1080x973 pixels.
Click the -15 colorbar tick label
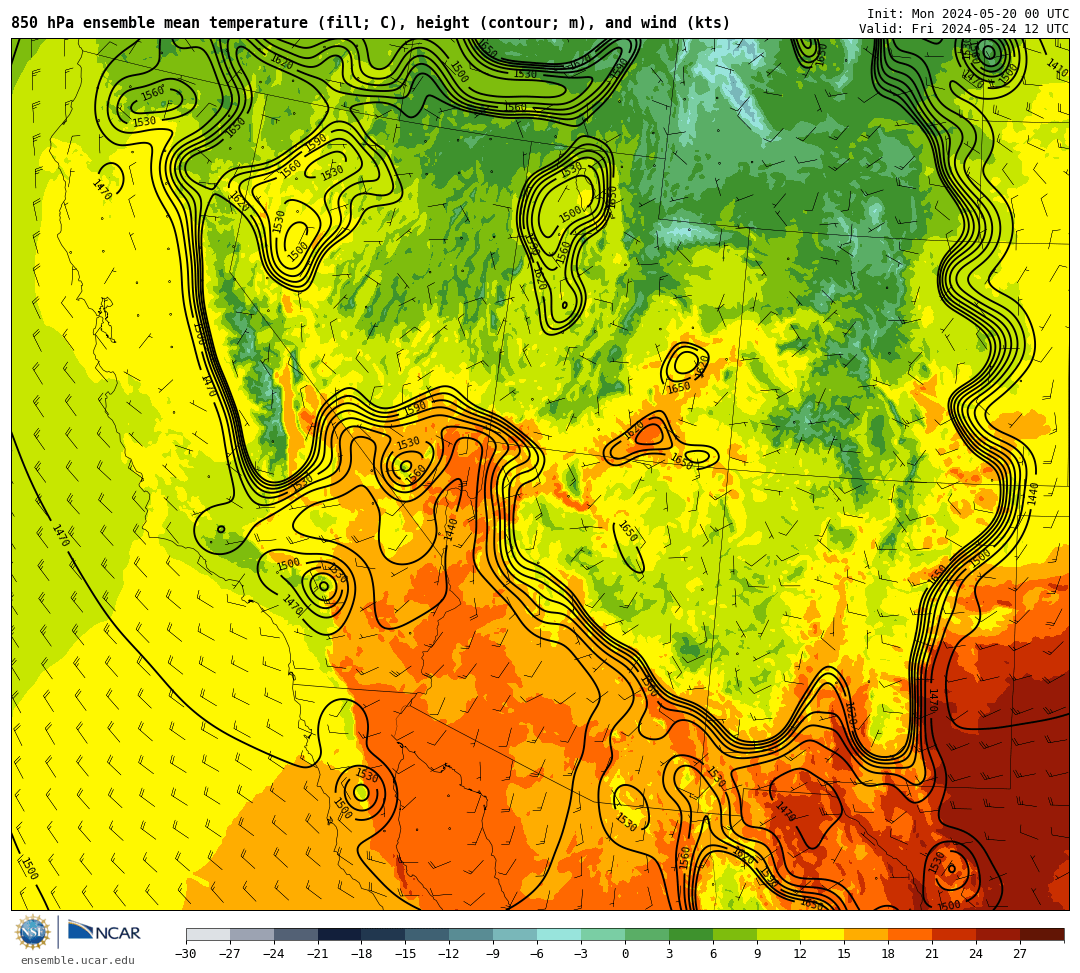[406, 954]
